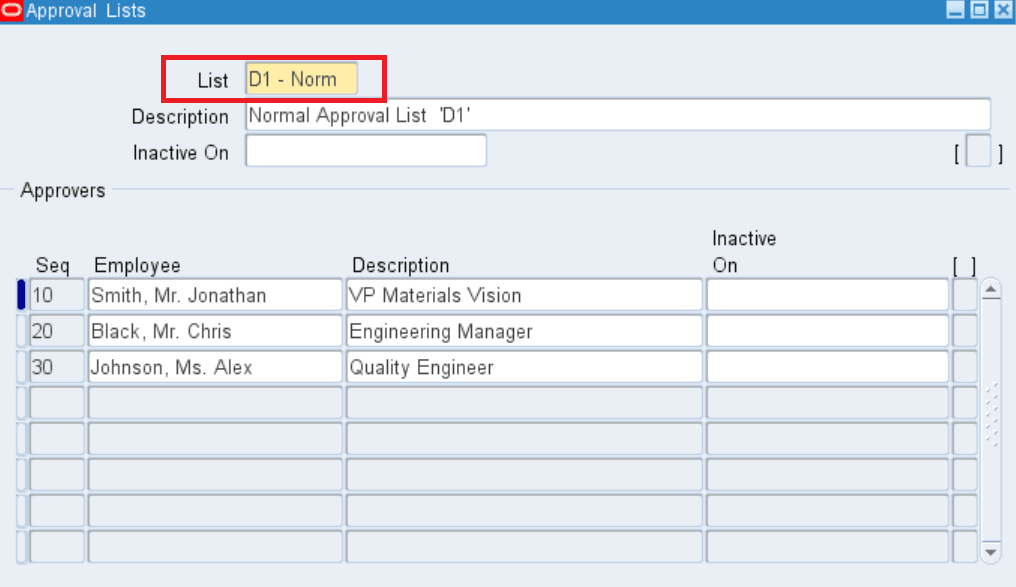Click the description field reading Engineering Manager
The height and width of the screenshot is (587, 1016).
point(520,330)
